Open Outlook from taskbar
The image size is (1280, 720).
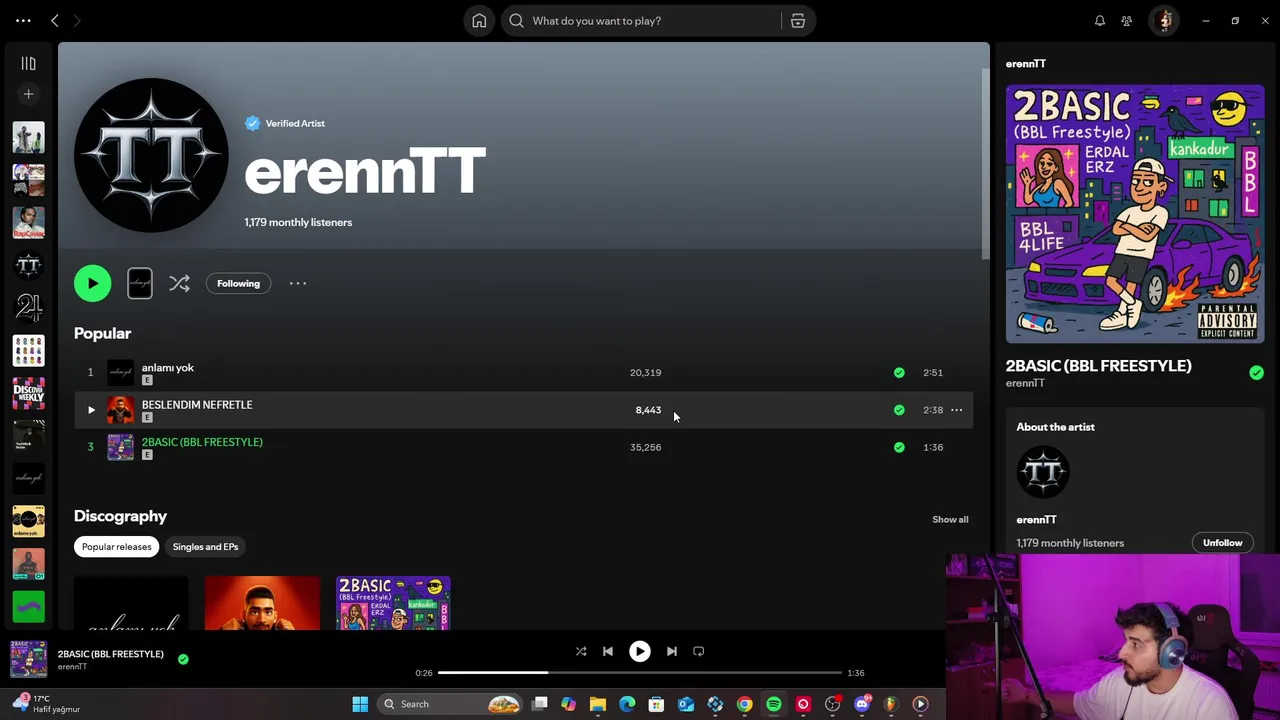686,704
